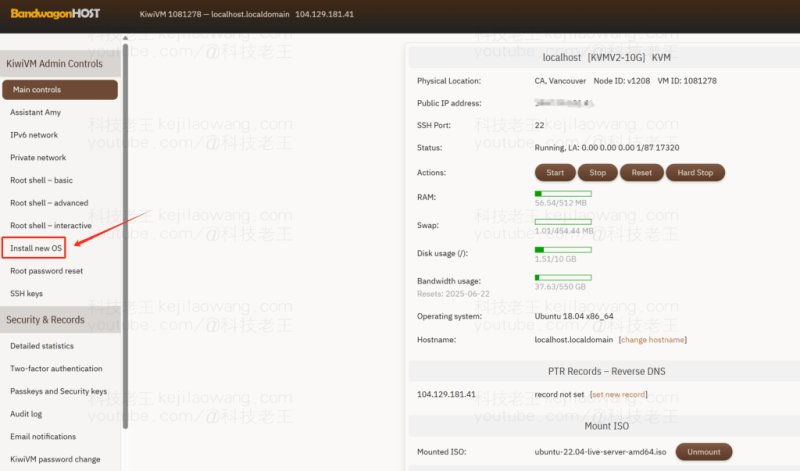The image size is (800, 471).
Task: Click the Node ID: v1208 text
Action: coord(621,81)
